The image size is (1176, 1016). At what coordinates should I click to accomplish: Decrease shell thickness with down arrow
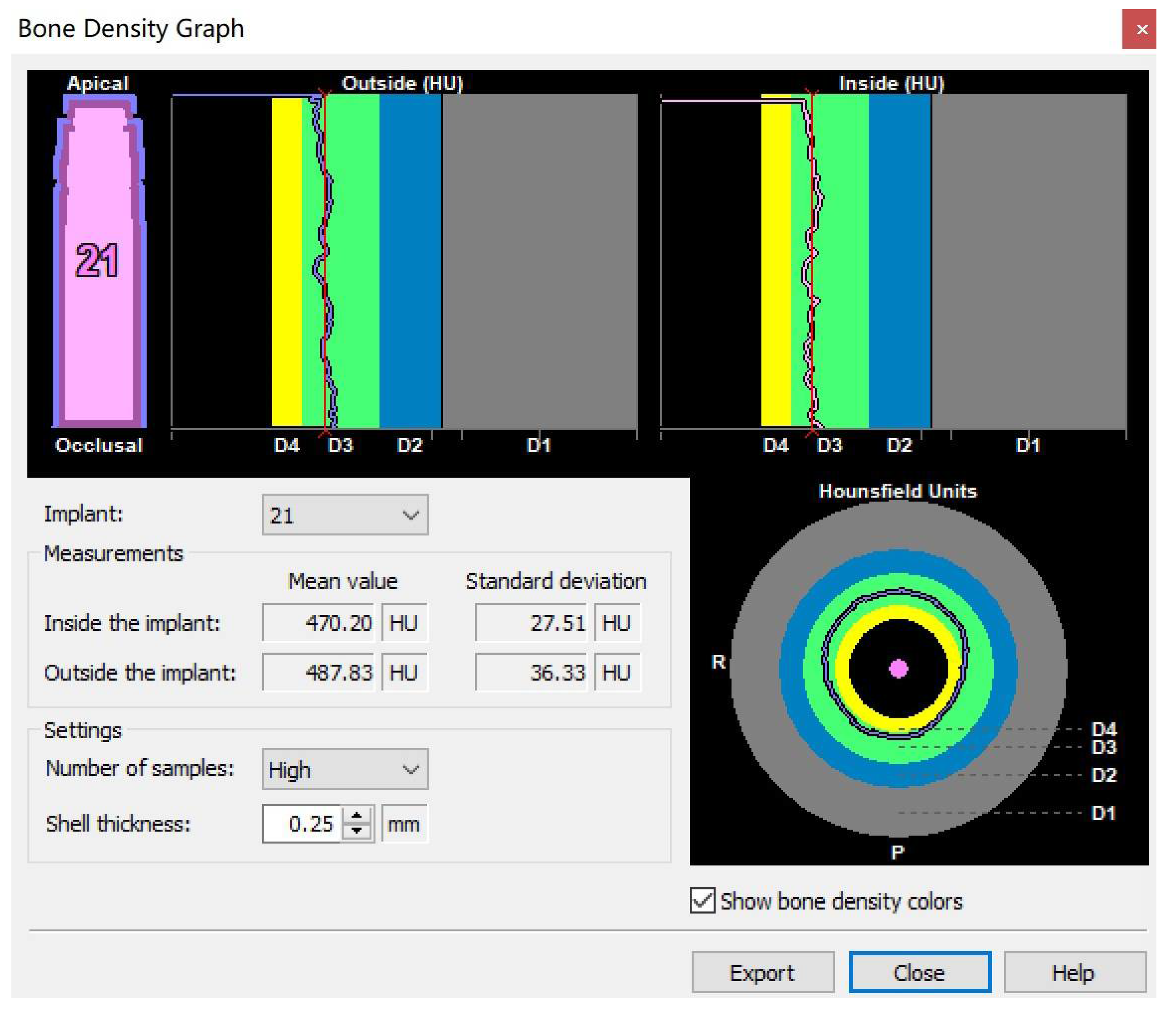coord(356,830)
